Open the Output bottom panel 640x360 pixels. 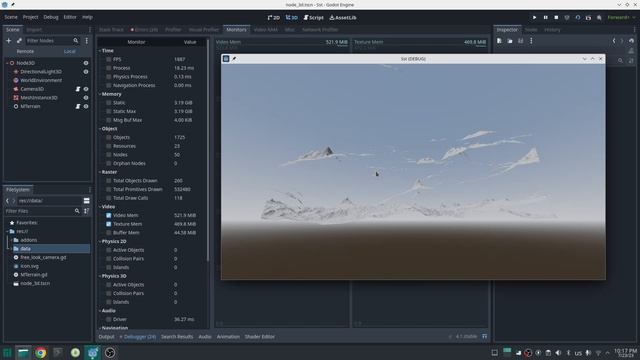tap(106, 337)
